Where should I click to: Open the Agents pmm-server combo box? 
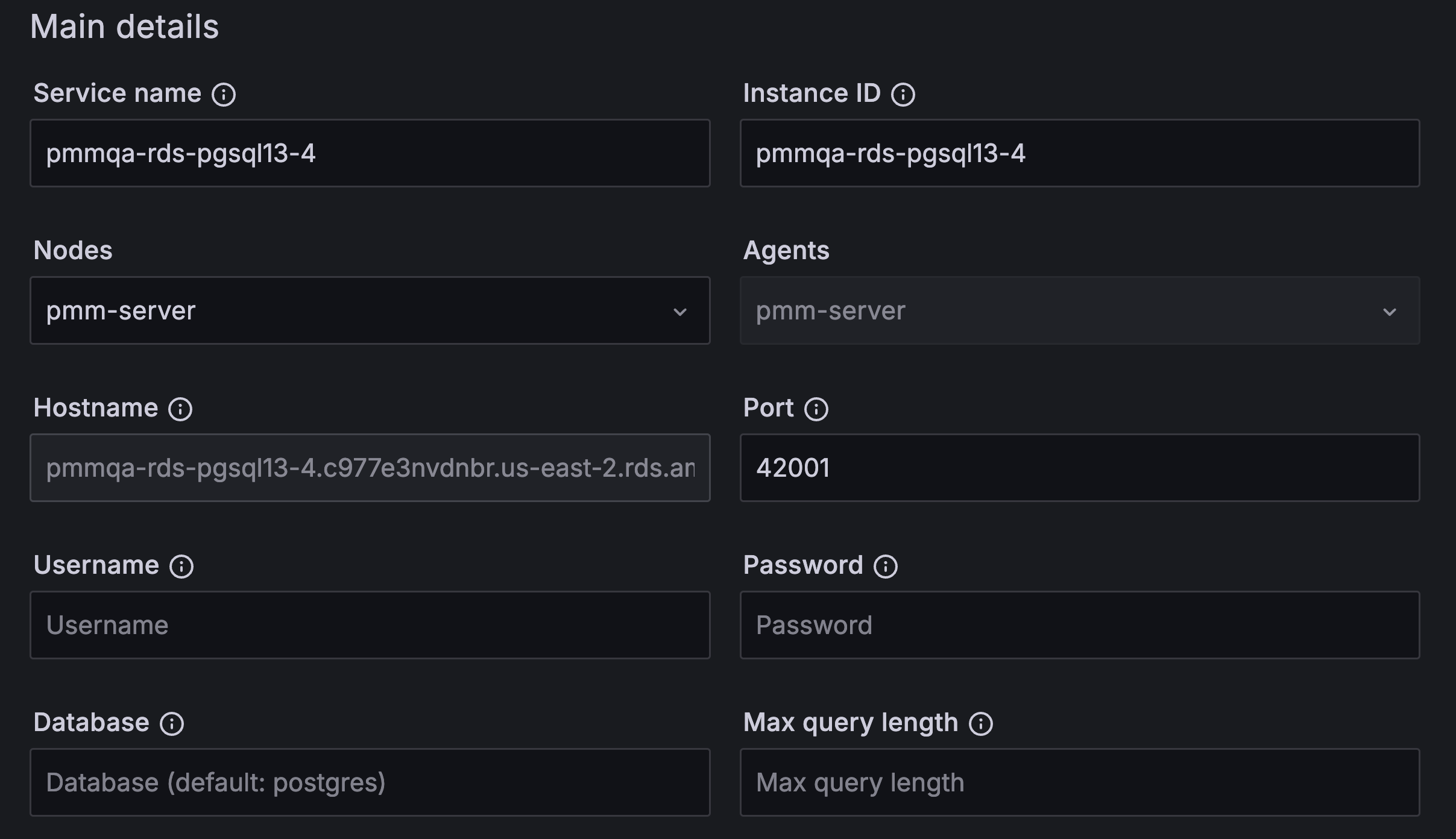click(1061, 310)
